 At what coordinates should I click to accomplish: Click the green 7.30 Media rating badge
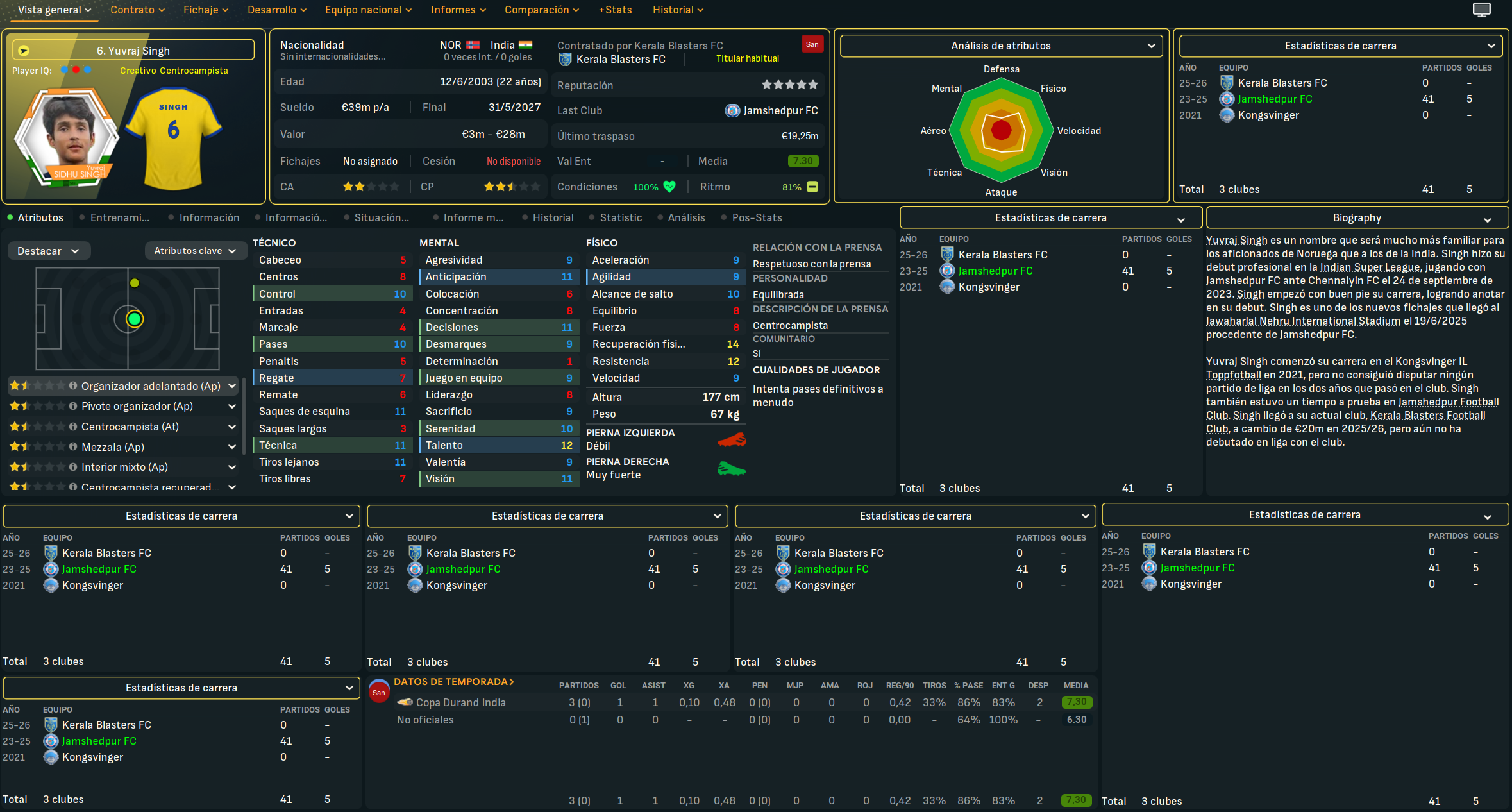pyautogui.click(x=803, y=161)
